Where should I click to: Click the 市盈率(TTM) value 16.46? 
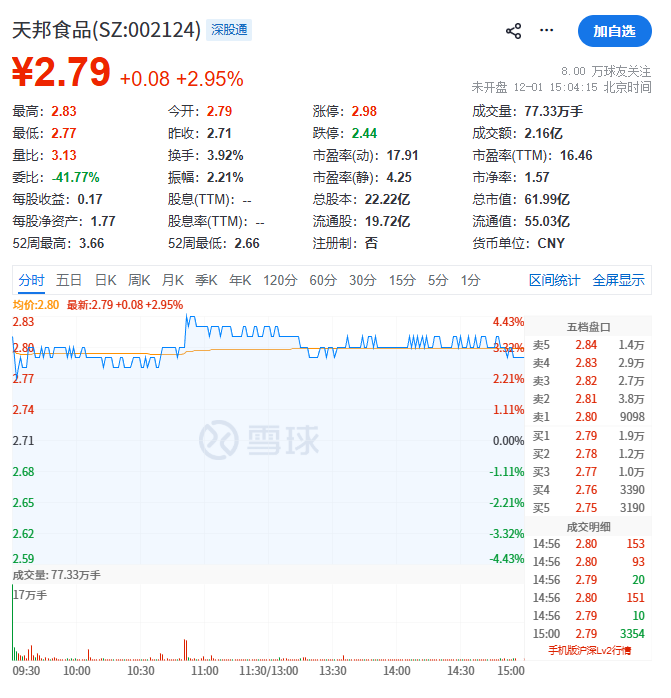click(576, 155)
